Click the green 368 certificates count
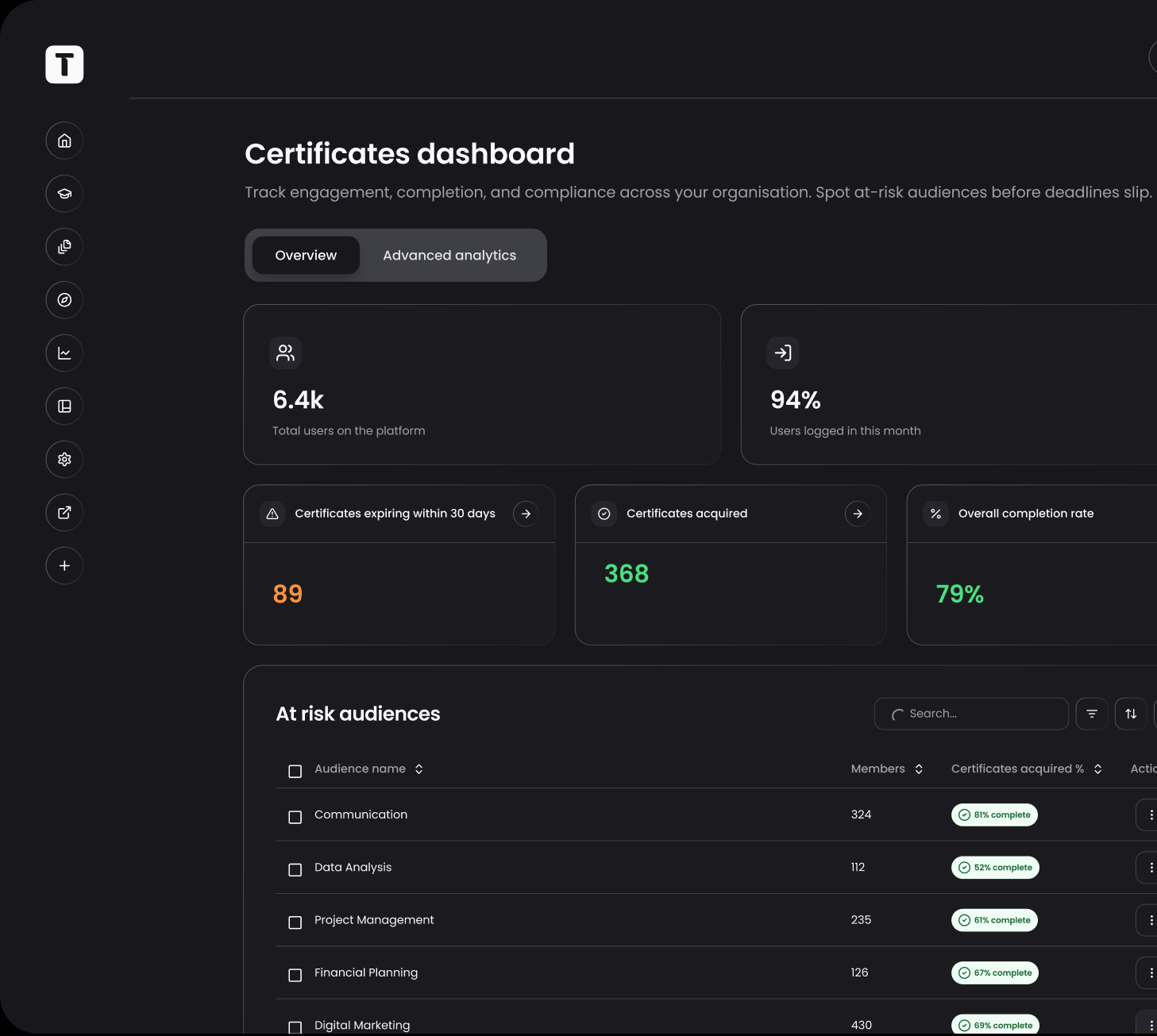 pos(627,573)
